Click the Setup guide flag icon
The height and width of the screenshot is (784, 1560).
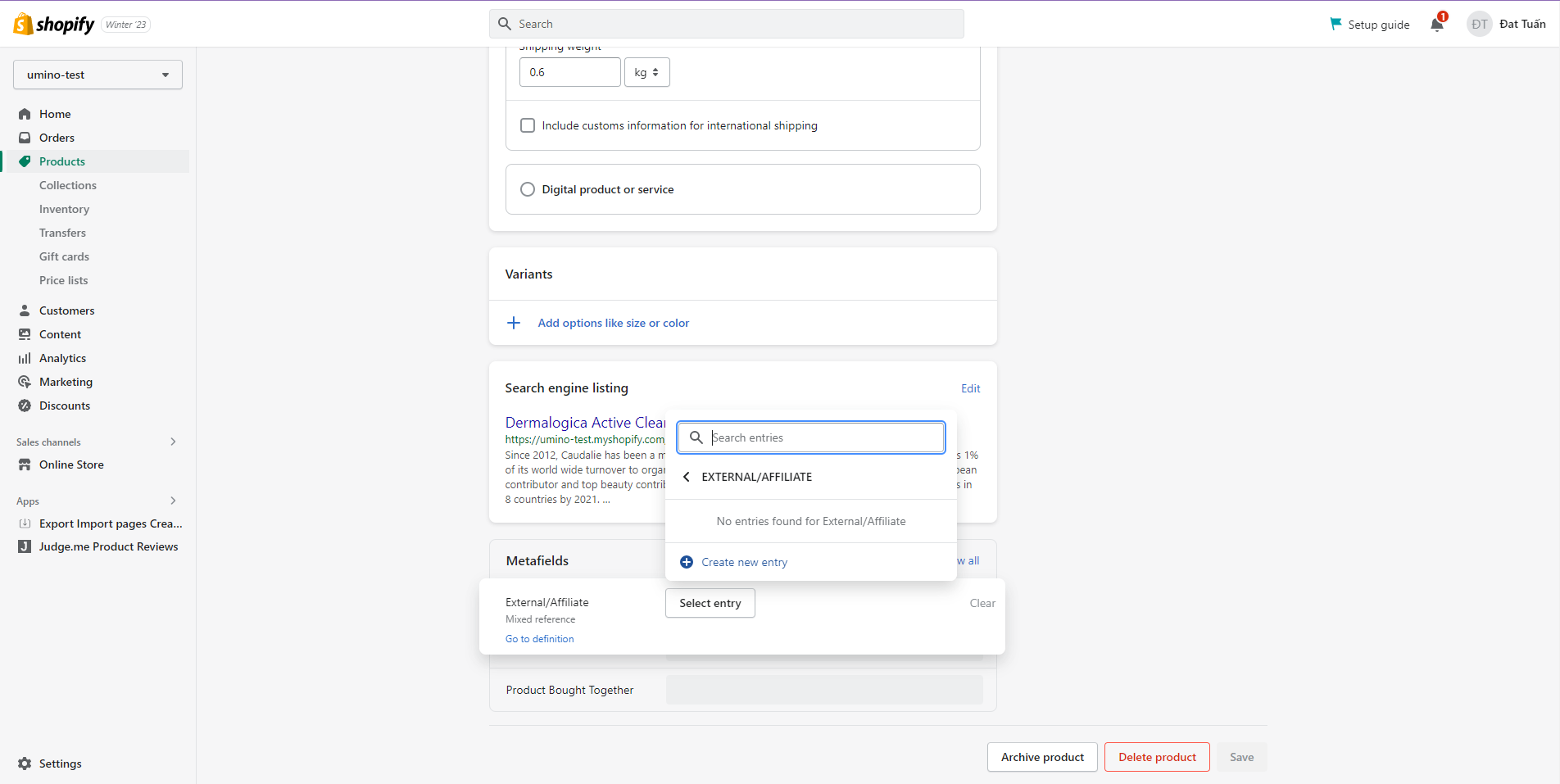click(1336, 25)
